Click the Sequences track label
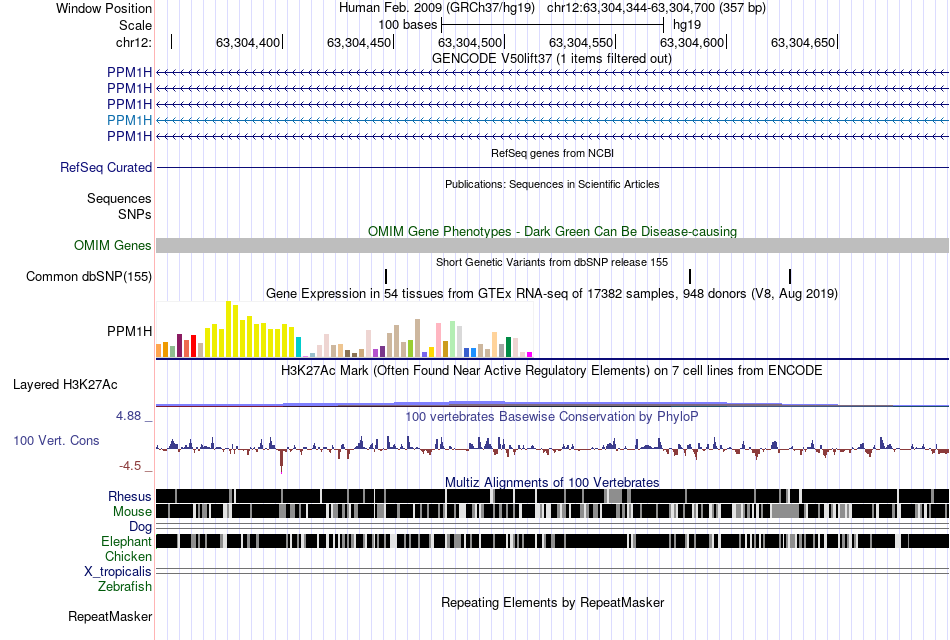Image resolution: width=950 pixels, height=640 pixels. 119,199
